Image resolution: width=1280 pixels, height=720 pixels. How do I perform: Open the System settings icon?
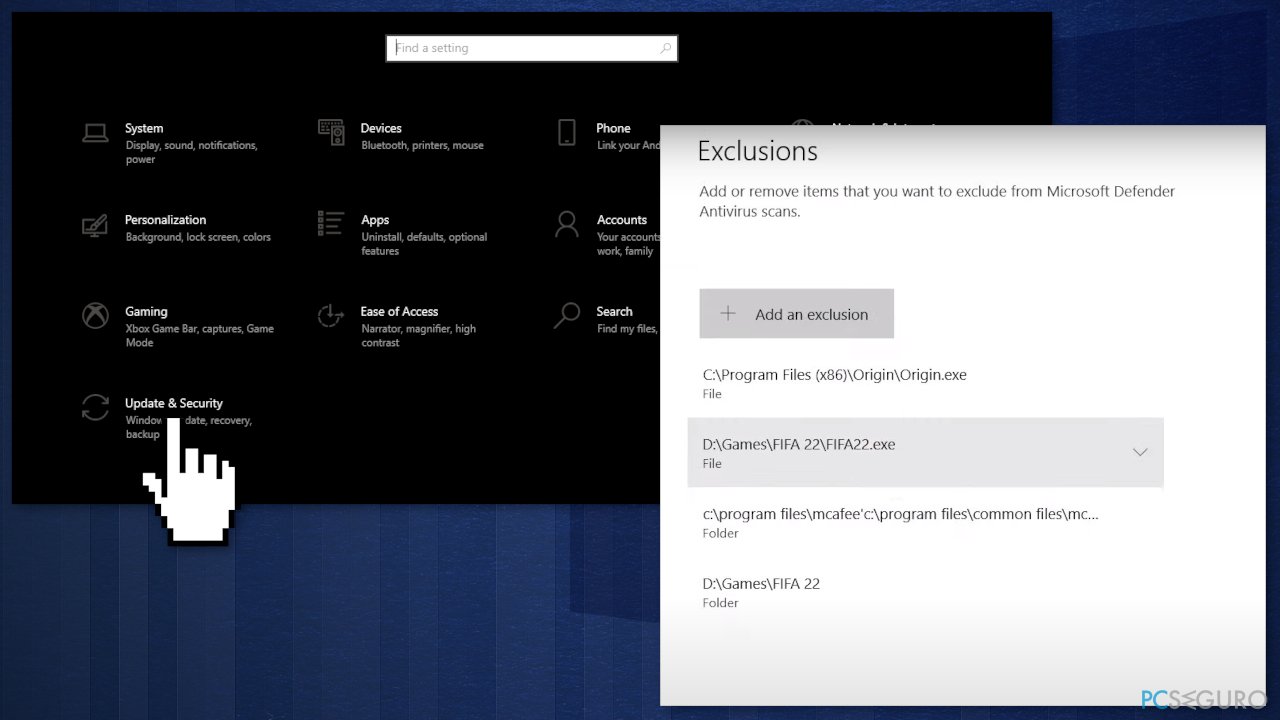point(95,131)
